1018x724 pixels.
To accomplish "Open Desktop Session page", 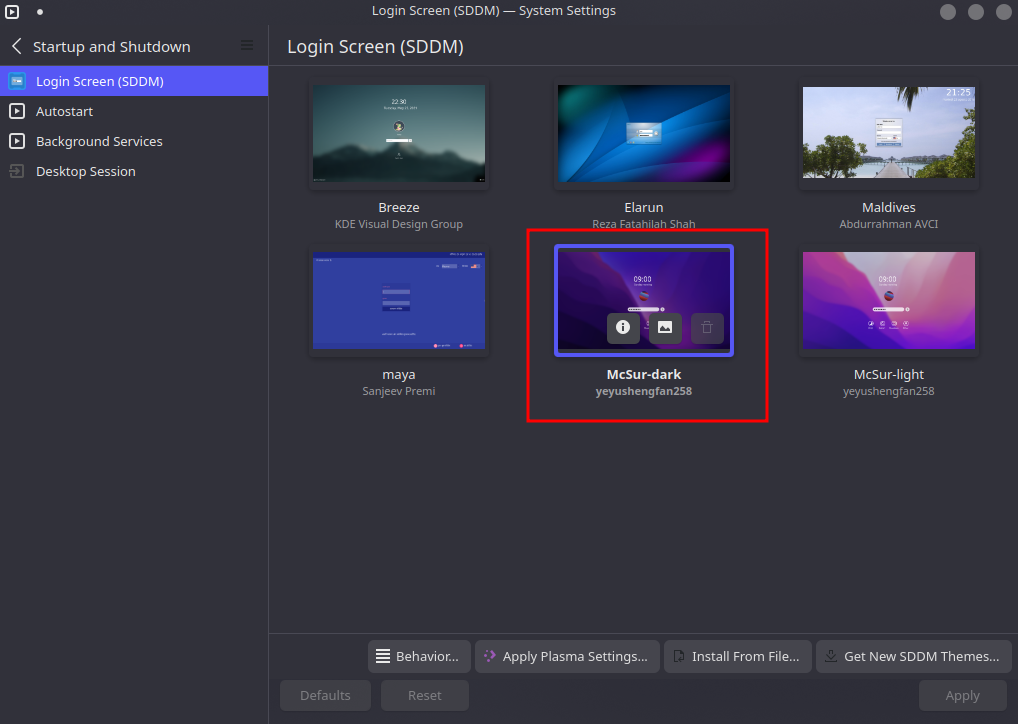I will point(134,171).
